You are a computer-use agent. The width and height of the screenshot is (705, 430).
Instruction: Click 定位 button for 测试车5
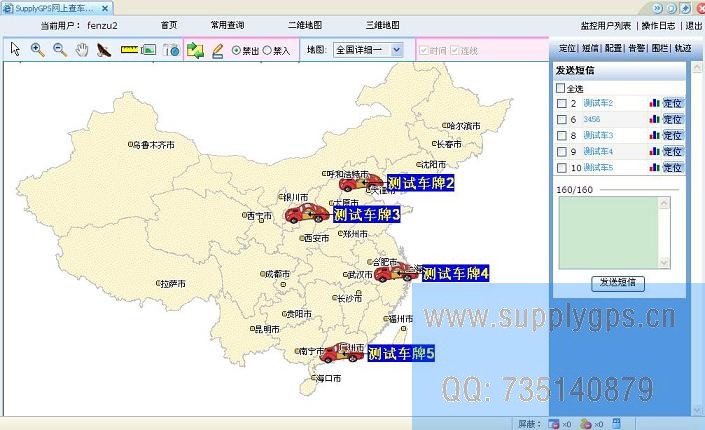click(x=673, y=167)
